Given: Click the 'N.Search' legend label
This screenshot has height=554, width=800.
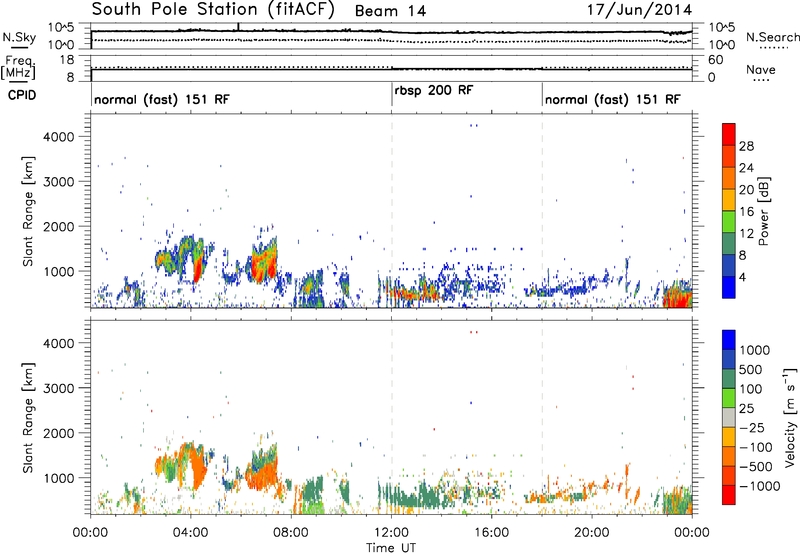Looking at the screenshot, I should (x=772, y=37).
